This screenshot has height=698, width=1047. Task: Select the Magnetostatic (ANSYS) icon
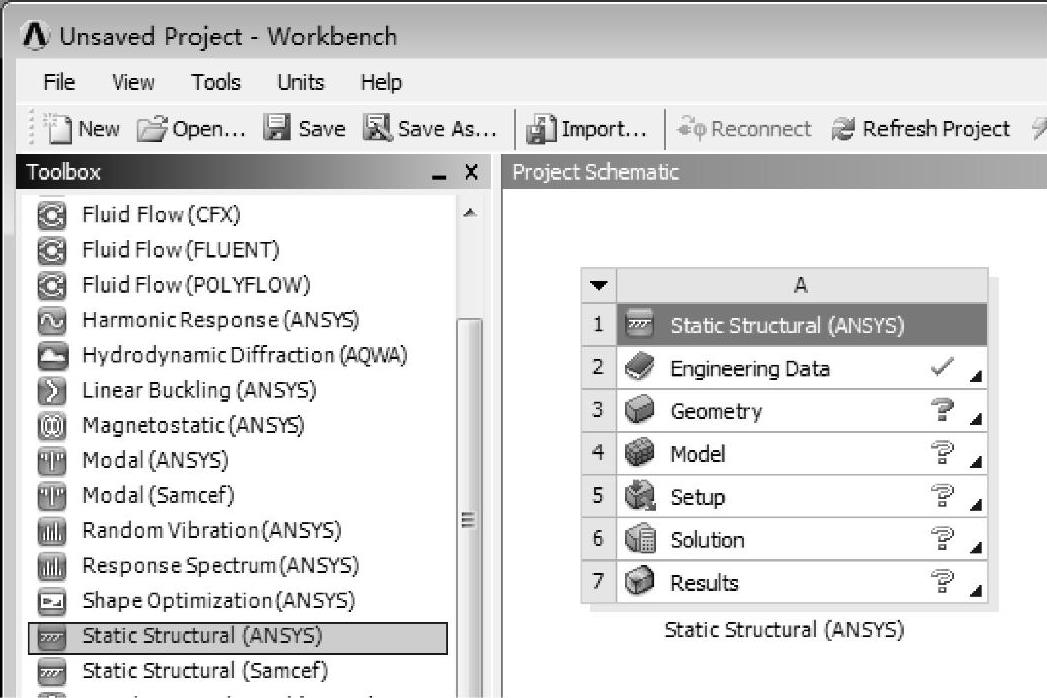pos(51,425)
